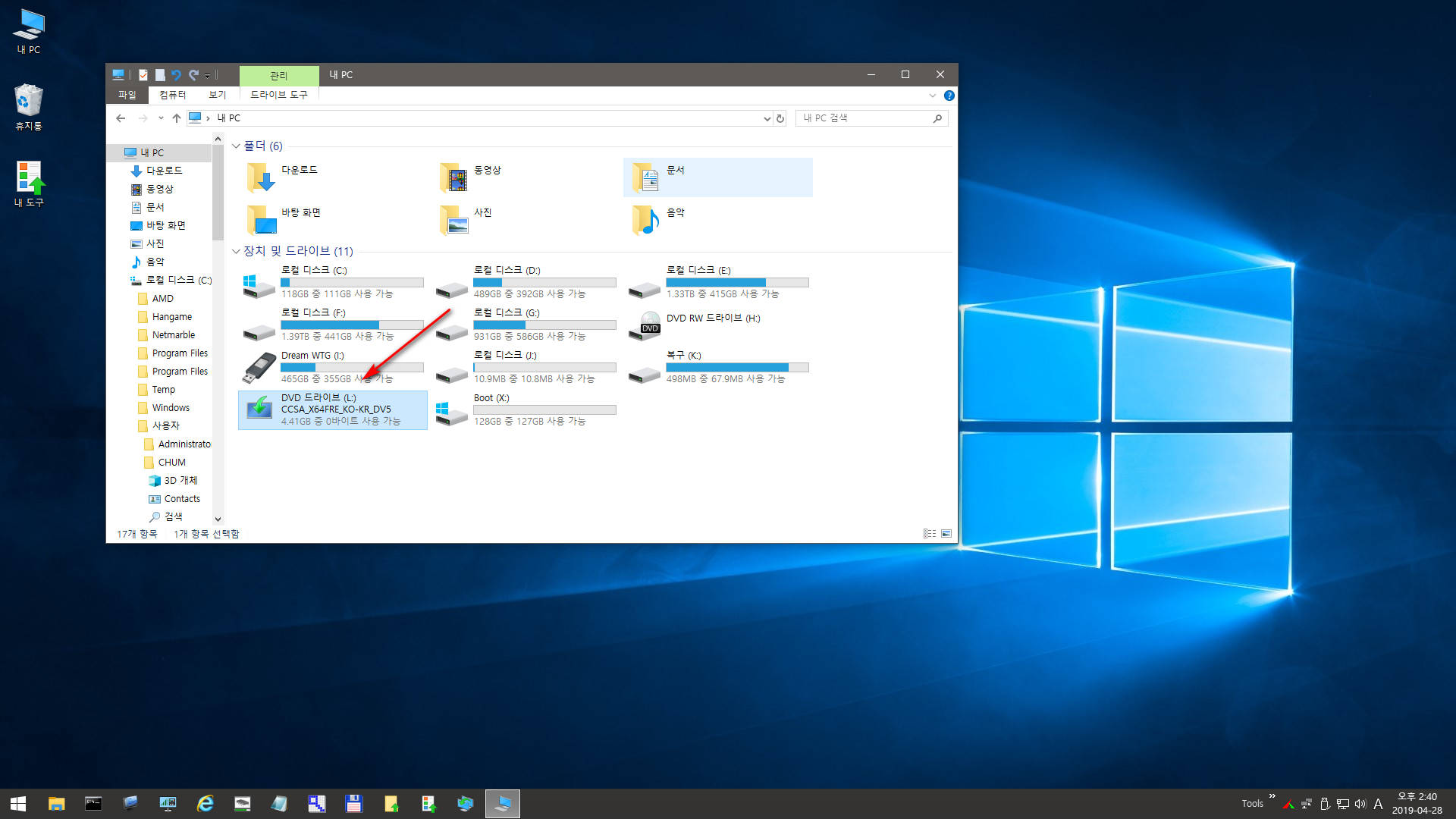Select the 로컬 디스크 (G:) drive

pos(526,325)
